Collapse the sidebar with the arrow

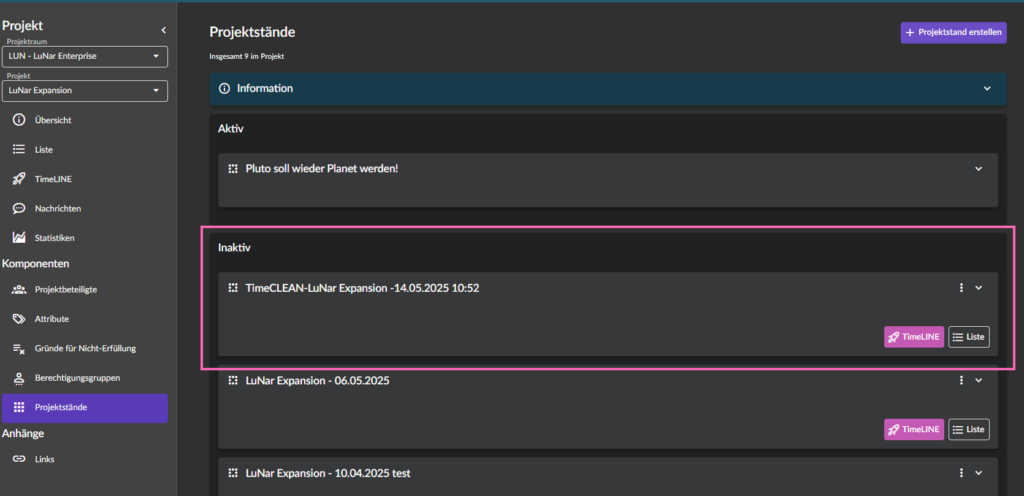(x=163, y=29)
